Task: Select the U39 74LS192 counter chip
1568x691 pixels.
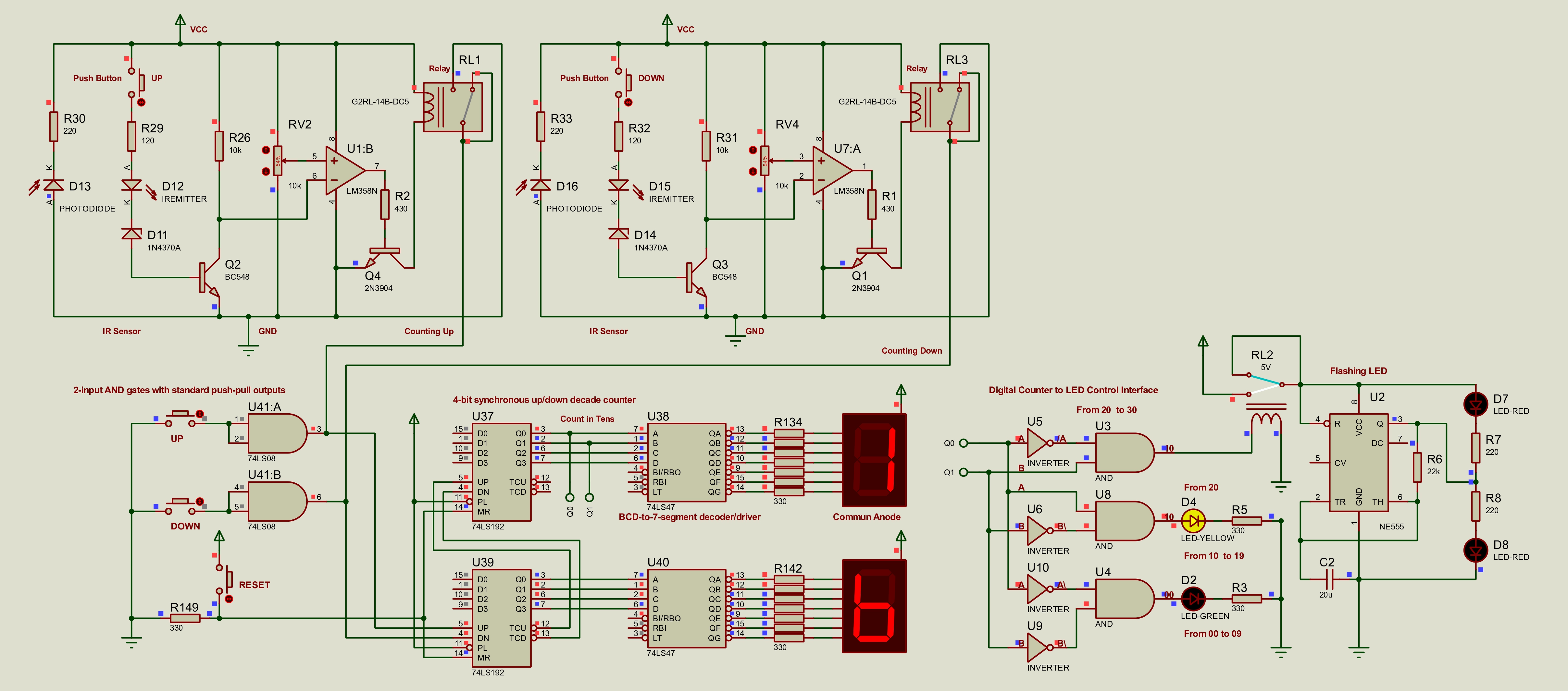Action: 502,618
